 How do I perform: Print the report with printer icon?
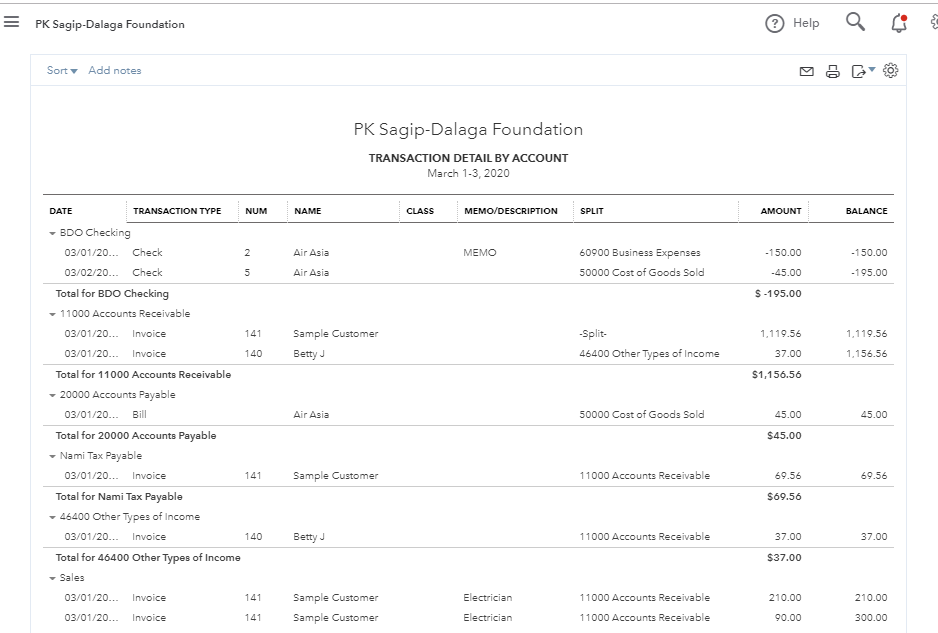[833, 71]
